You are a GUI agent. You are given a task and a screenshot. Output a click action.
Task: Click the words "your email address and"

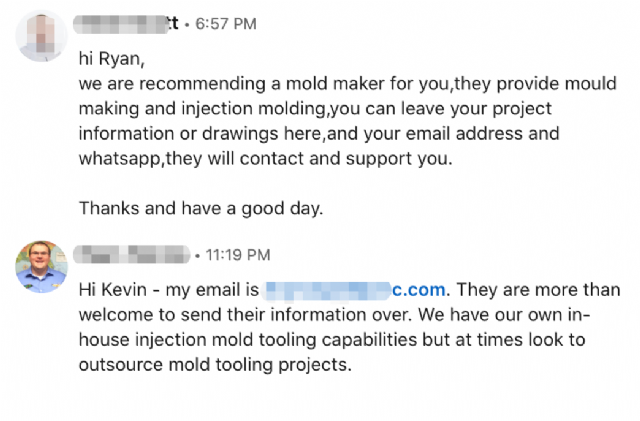point(461,134)
